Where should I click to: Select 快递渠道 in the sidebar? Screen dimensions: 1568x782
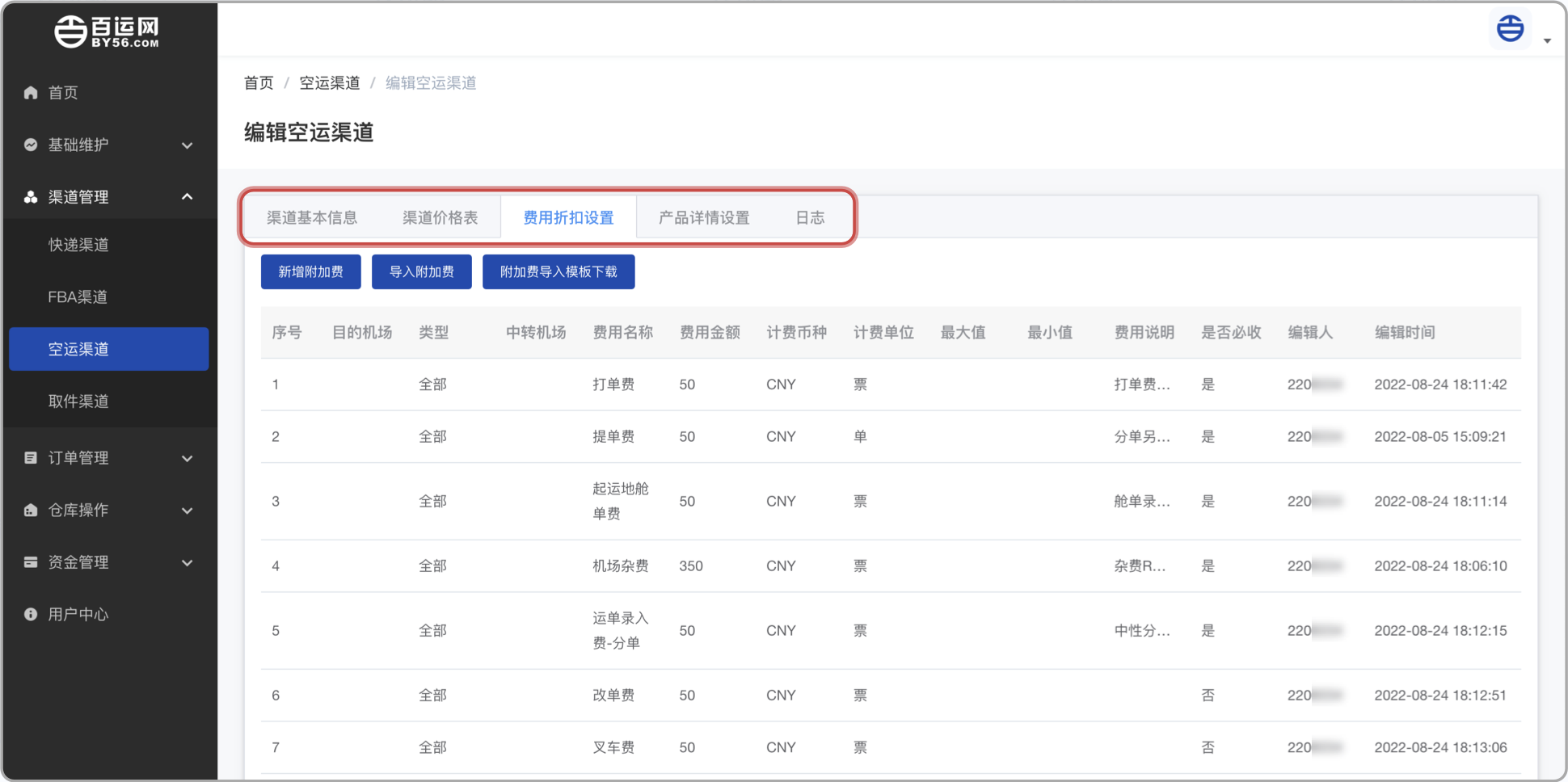coord(78,245)
